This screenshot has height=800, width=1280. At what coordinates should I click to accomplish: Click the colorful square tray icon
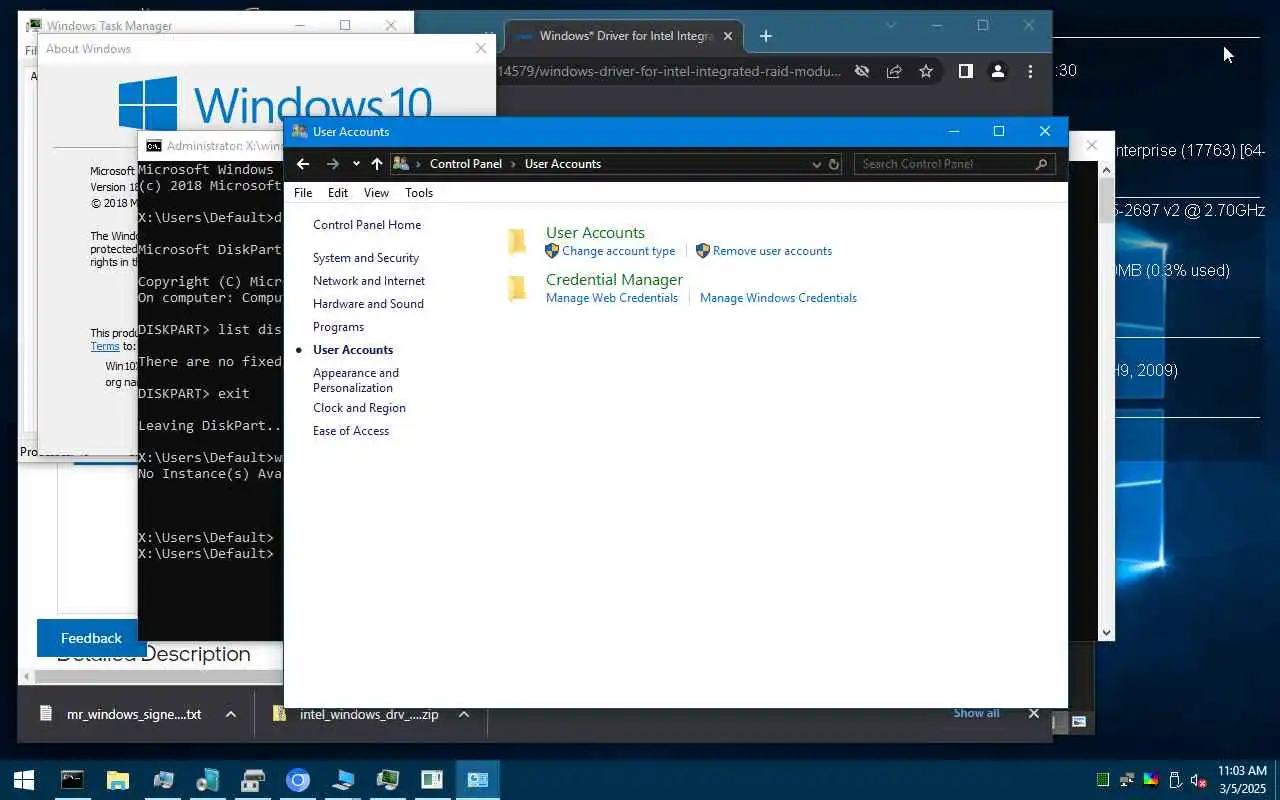point(1151,780)
